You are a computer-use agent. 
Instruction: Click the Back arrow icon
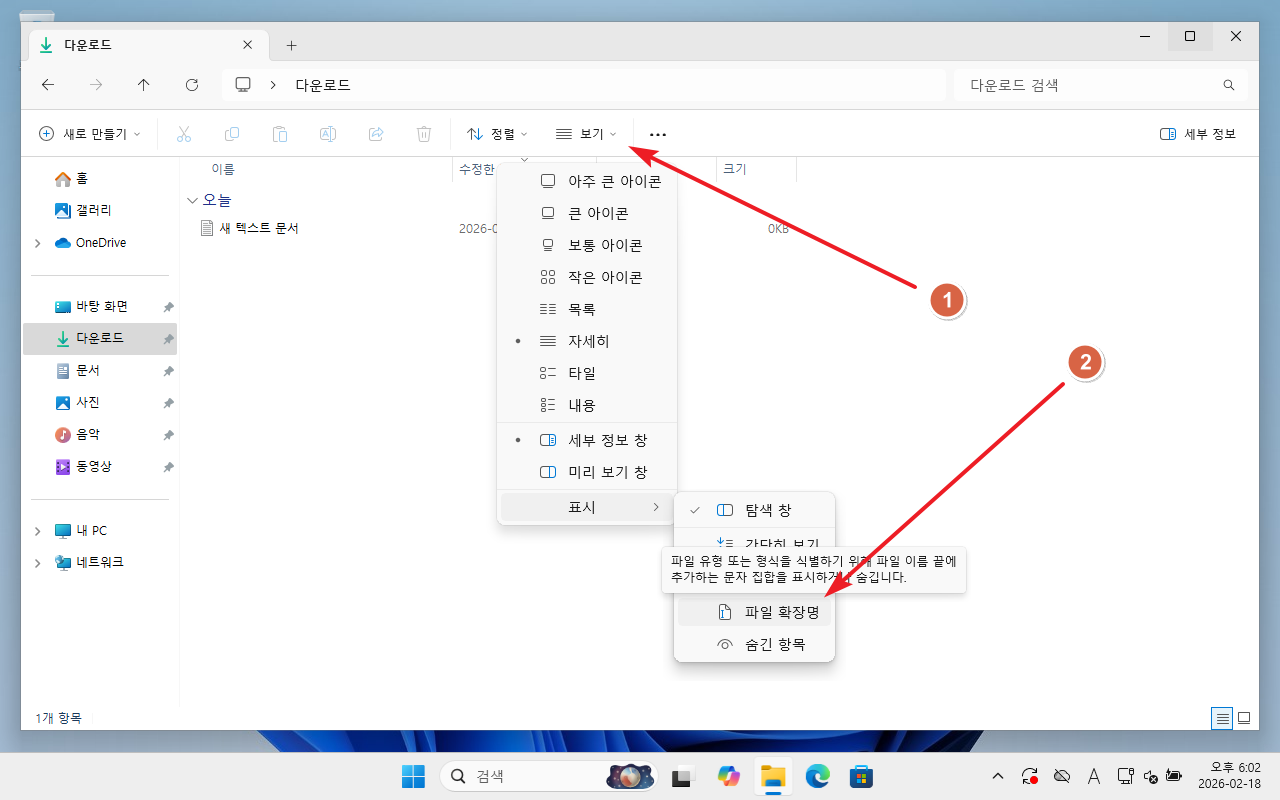tap(48, 85)
